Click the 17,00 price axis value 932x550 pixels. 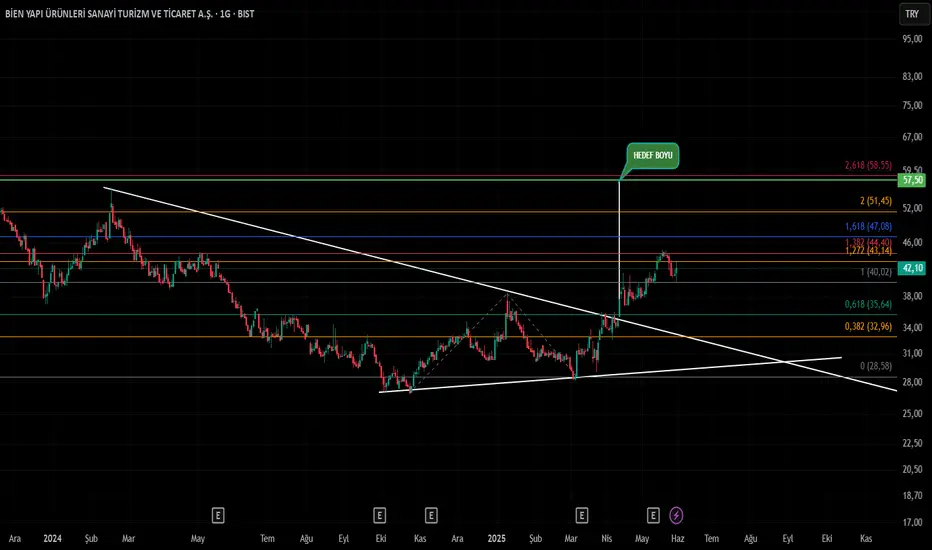(912, 522)
